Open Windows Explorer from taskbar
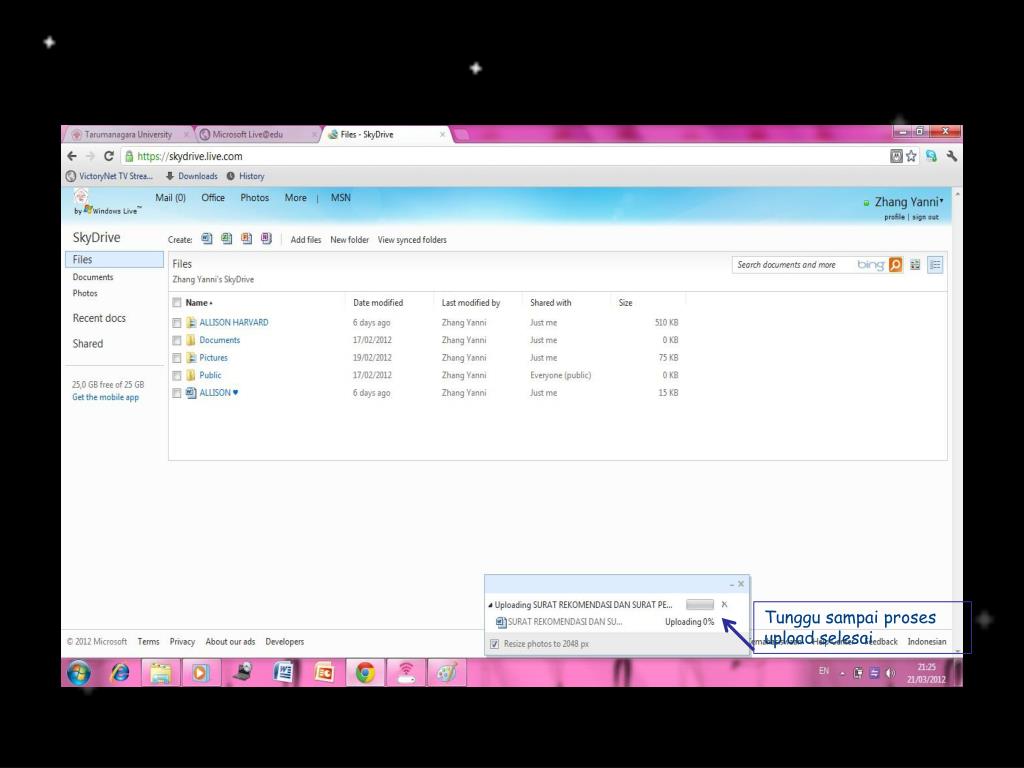Viewport: 1024px width, 768px height. (x=161, y=672)
